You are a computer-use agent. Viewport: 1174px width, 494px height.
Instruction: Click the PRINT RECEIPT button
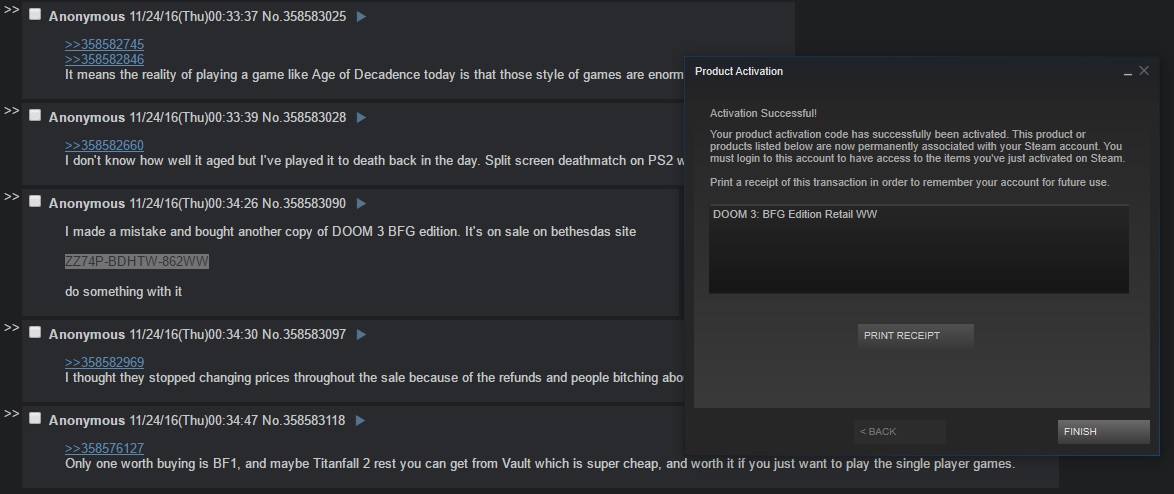point(915,336)
